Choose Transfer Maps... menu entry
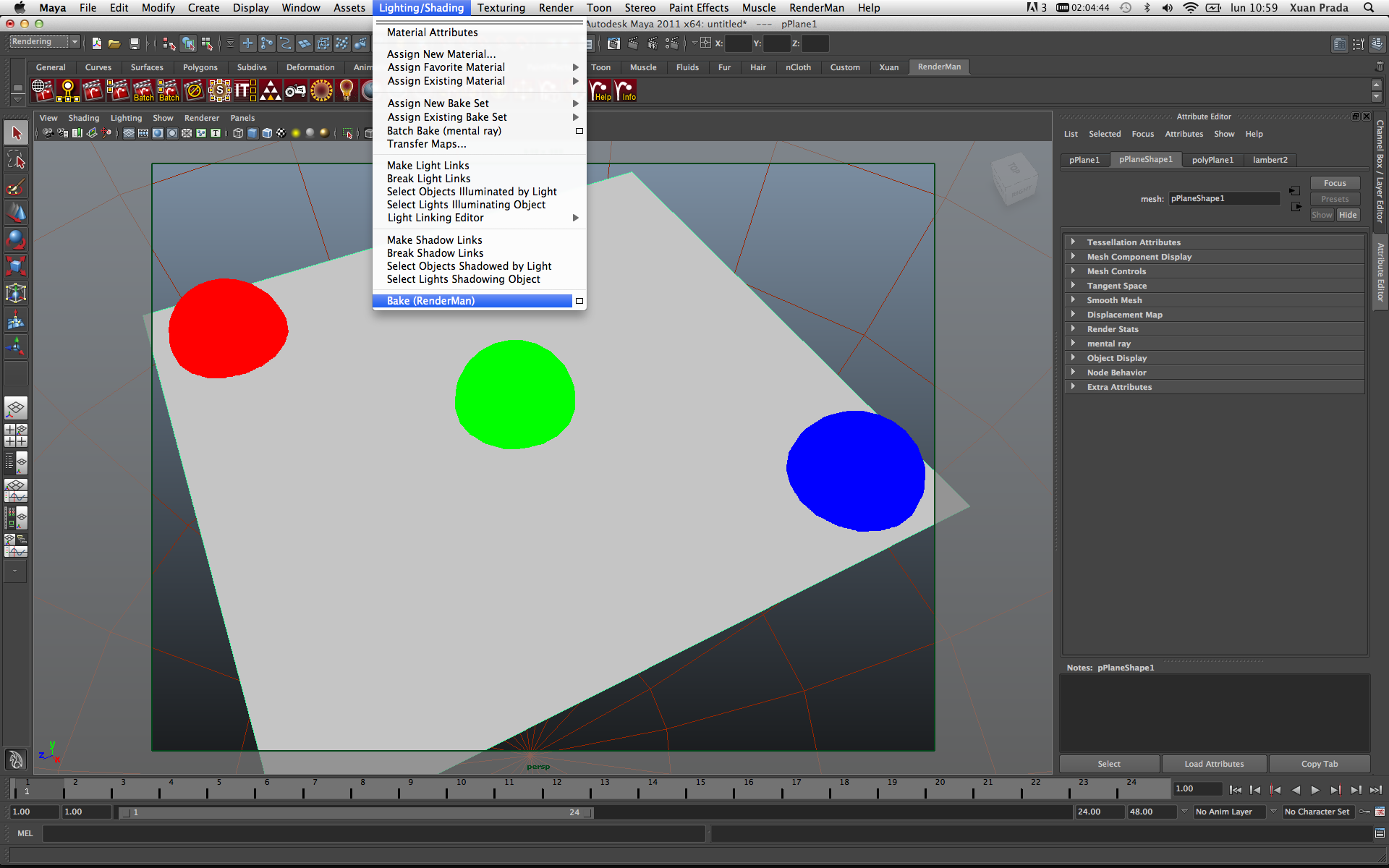Viewport: 1389px width, 868px height. (x=479, y=144)
